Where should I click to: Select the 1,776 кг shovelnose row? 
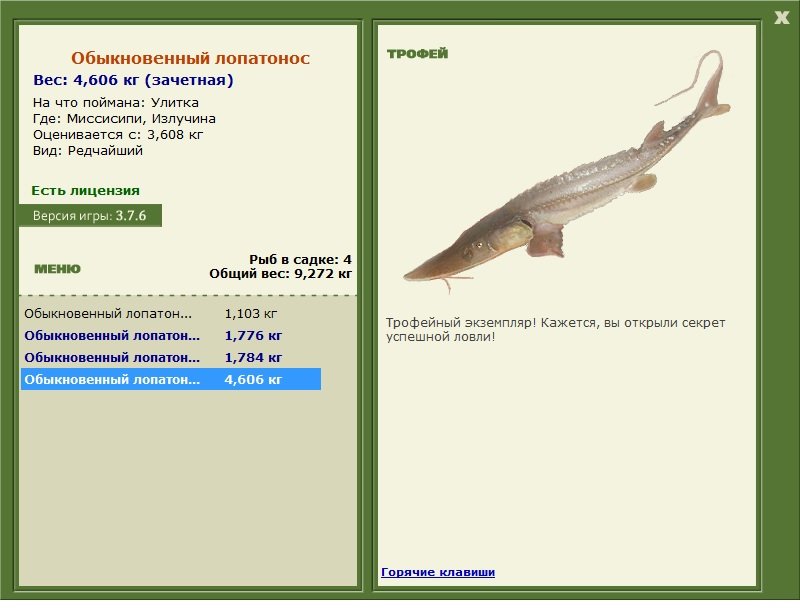(x=171, y=335)
